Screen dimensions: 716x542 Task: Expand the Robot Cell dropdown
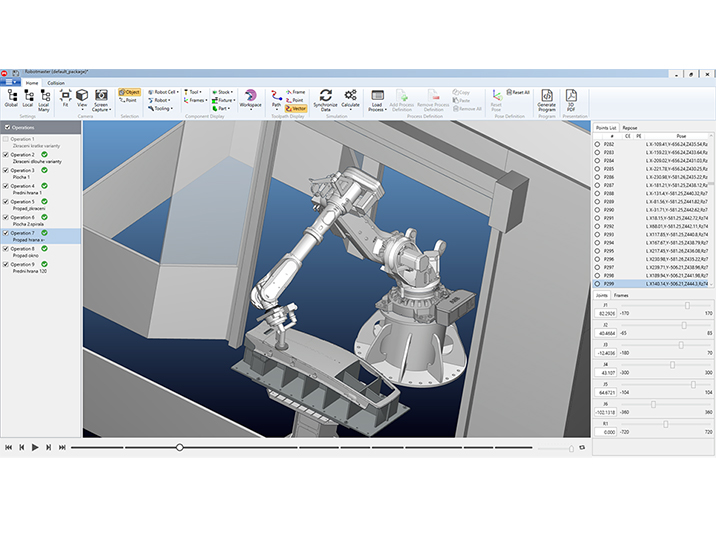pos(163,92)
